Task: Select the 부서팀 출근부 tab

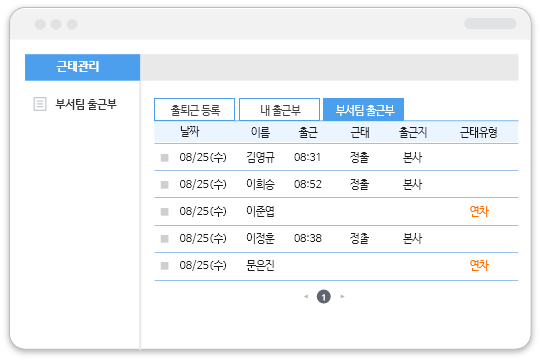Action: pyautogui.click(x=364, y=110)
